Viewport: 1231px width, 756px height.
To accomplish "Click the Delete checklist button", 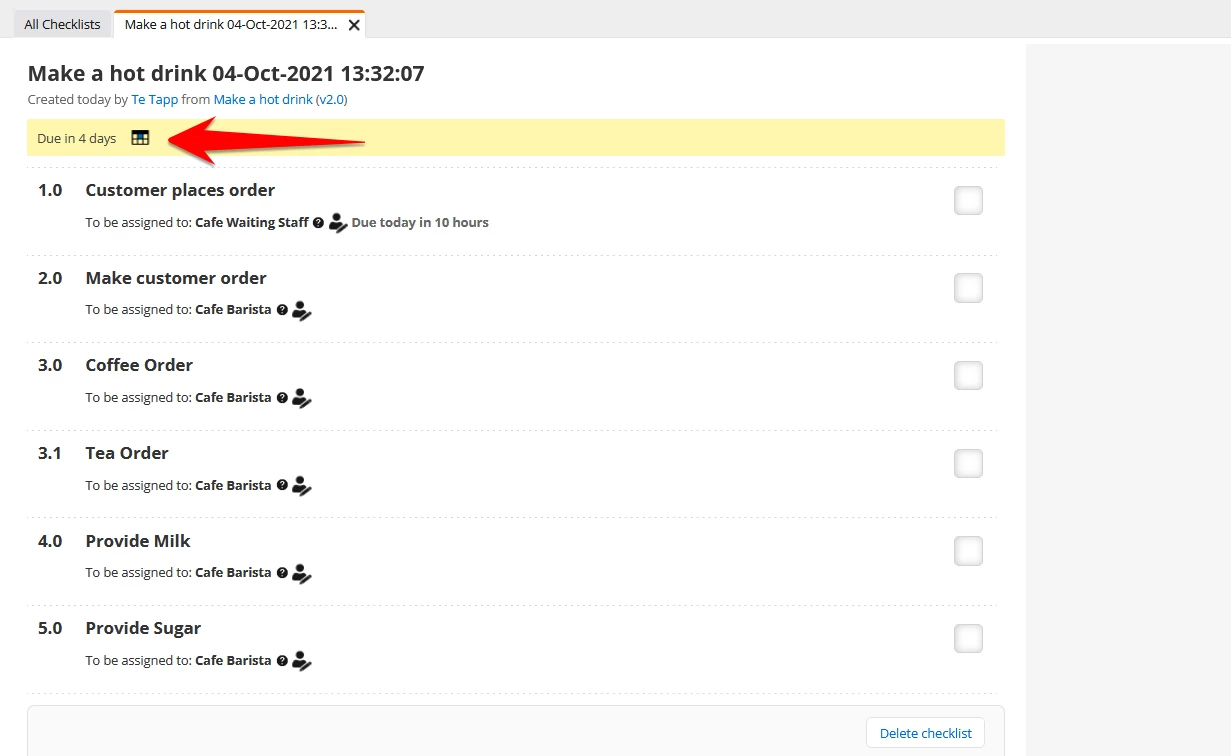I will coord(924,732).
